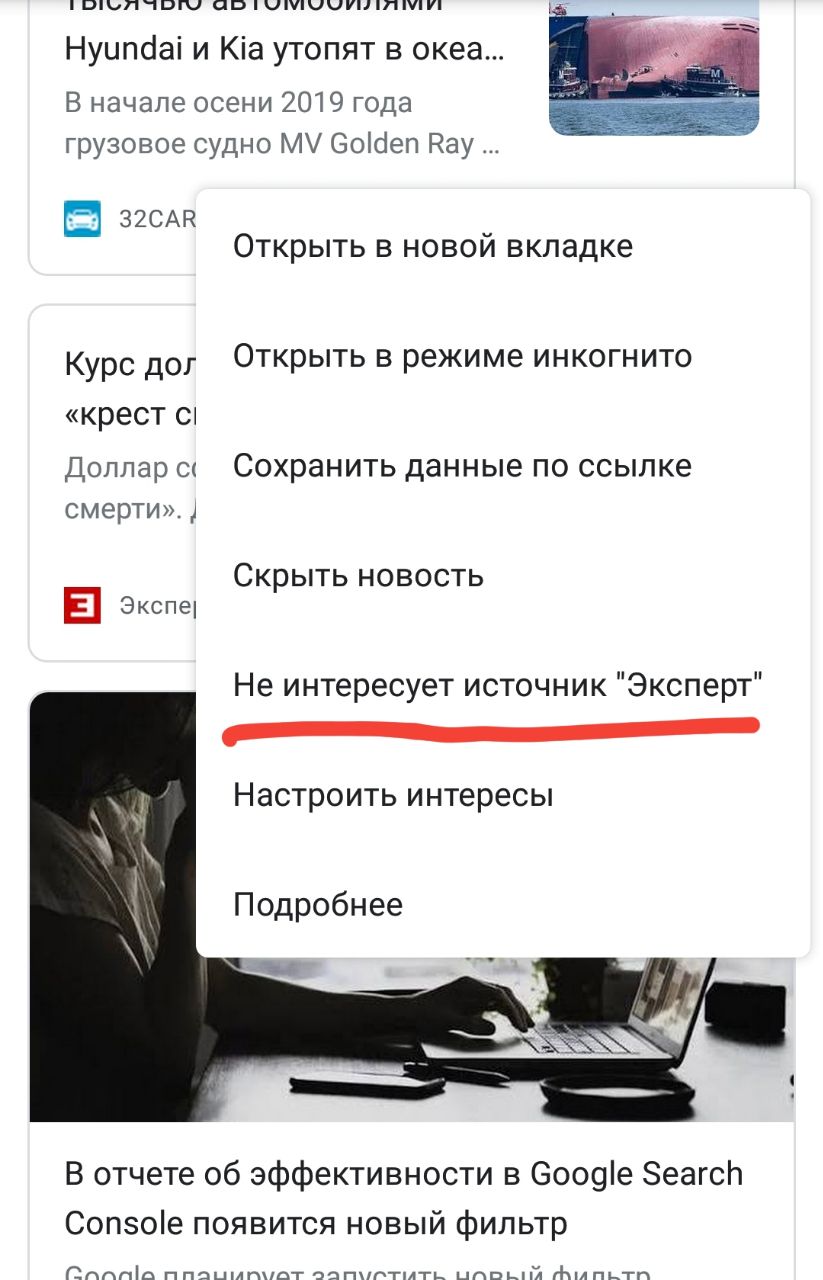
Task: Choose Скрыть новость option
Action: pyautogui.click(x=358, y=576)
